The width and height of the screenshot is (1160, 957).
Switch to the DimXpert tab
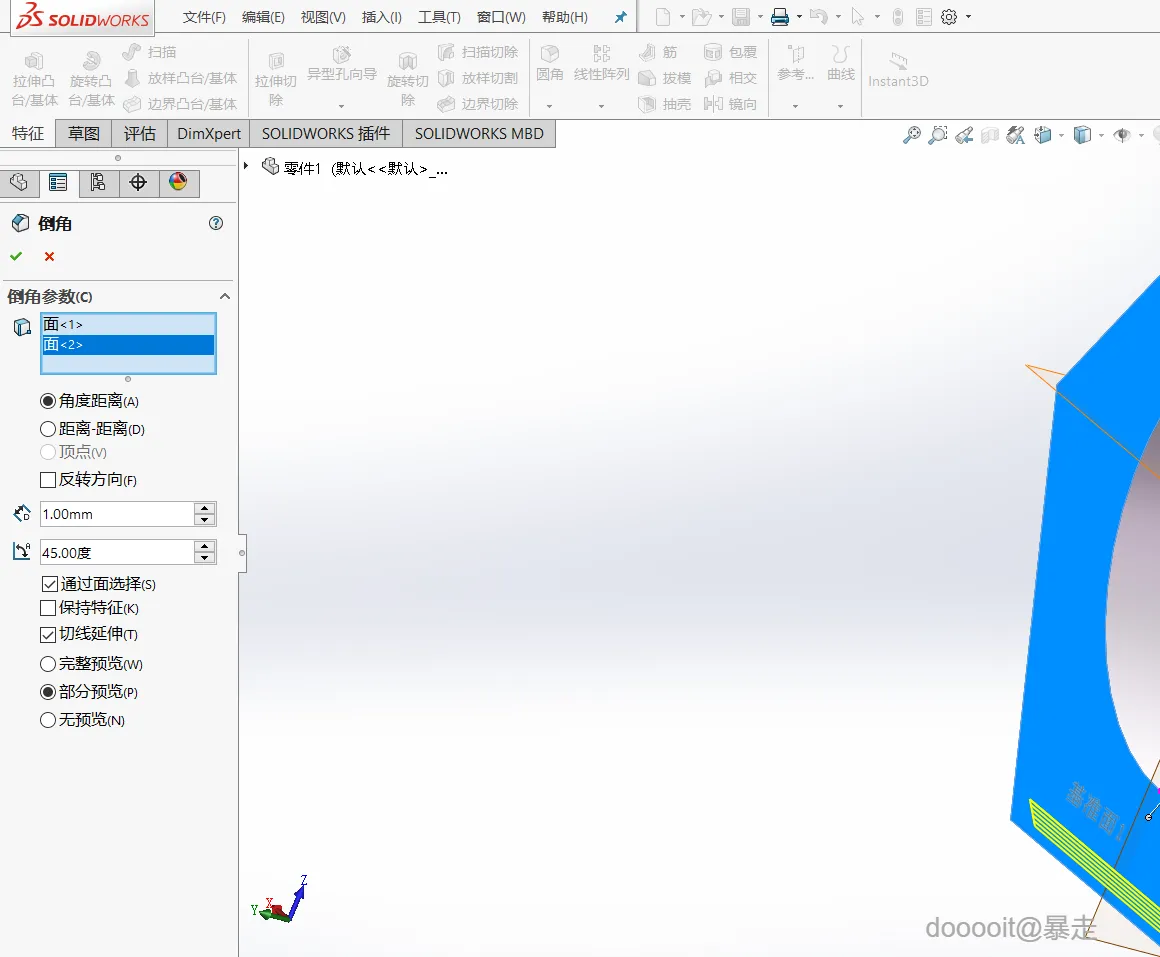pos(209,134)
